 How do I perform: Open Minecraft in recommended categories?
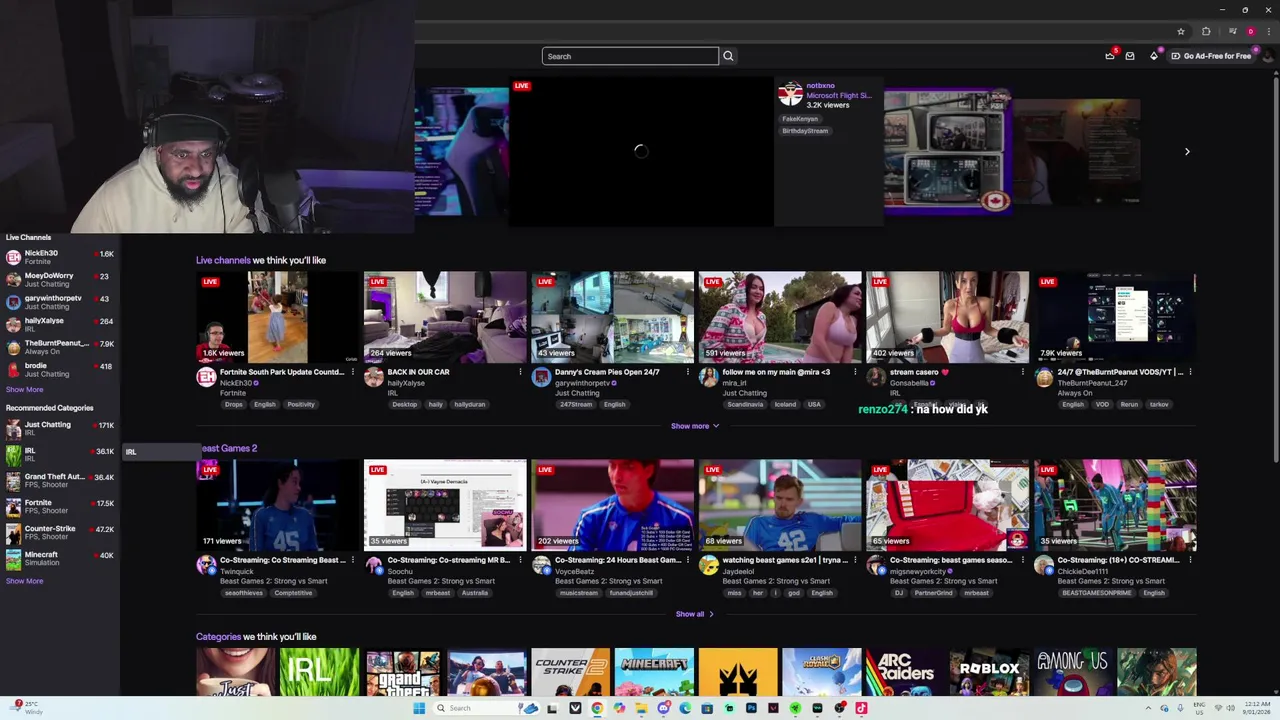(x=59, y=559)
